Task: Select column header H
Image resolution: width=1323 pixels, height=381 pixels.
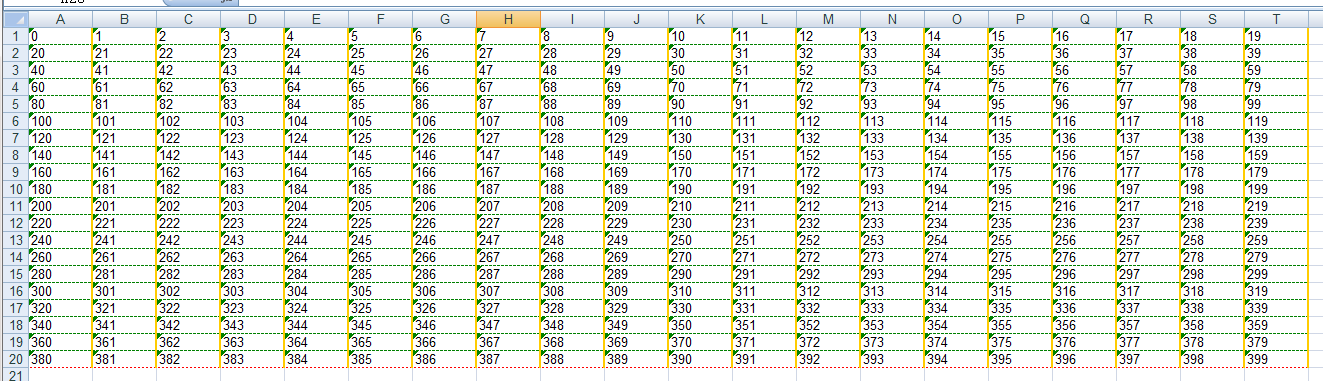Action: [508, 19]
